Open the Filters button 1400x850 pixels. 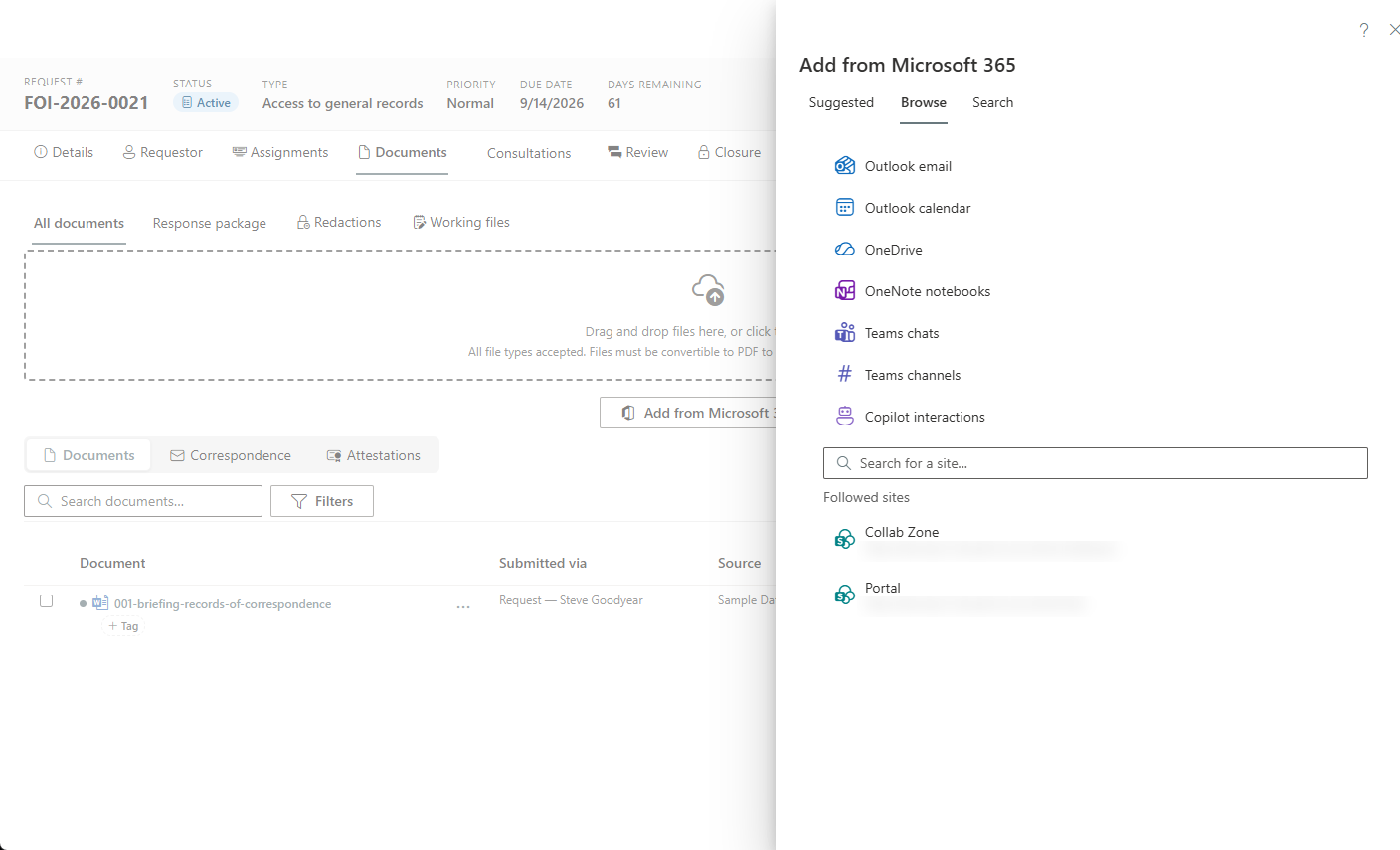[322, 501]
